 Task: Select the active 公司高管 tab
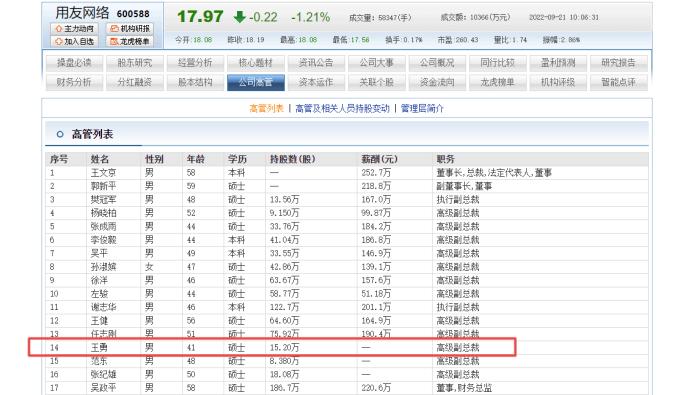(256, 83)
